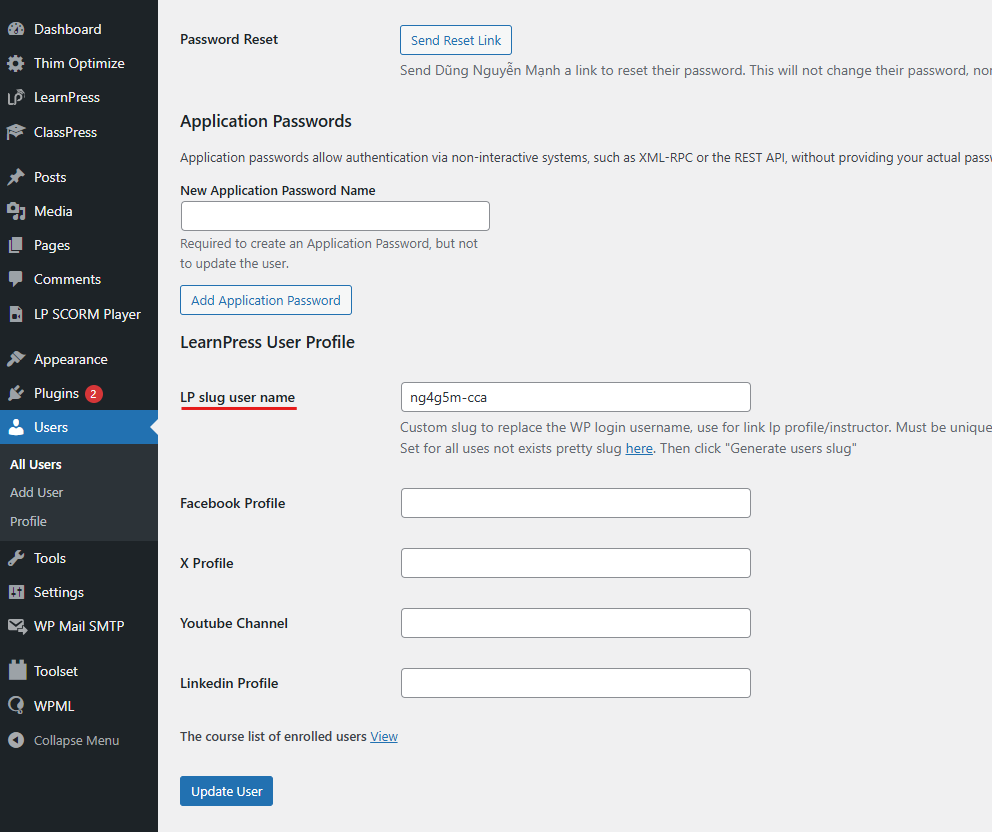This screenshot has width=992, height=832.
Task: Click the WP Mail SMTP envelope icon
Action: click(x=16, y=626)
